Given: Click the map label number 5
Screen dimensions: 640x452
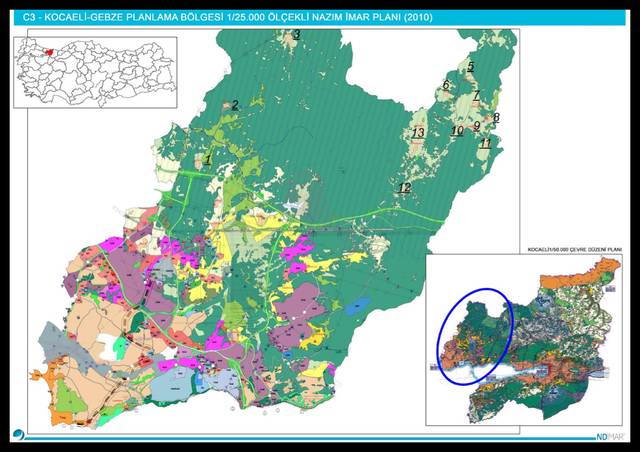Looking at the screenshot, I should 471,66.
